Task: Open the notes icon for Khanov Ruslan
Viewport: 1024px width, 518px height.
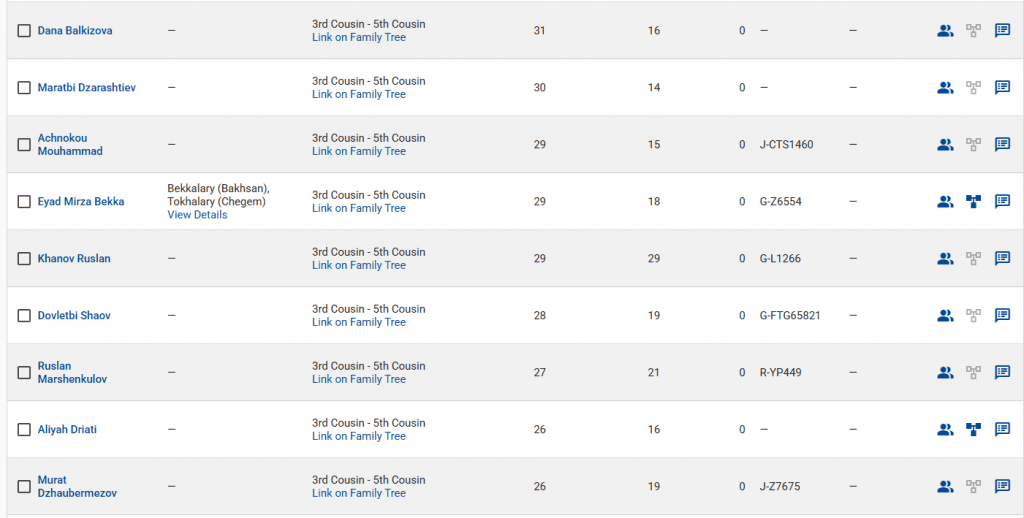Action: pos(1002,258)
